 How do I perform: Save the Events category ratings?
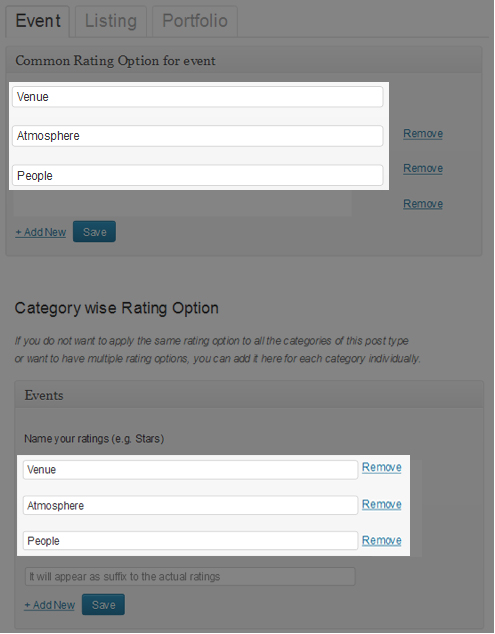103,605
